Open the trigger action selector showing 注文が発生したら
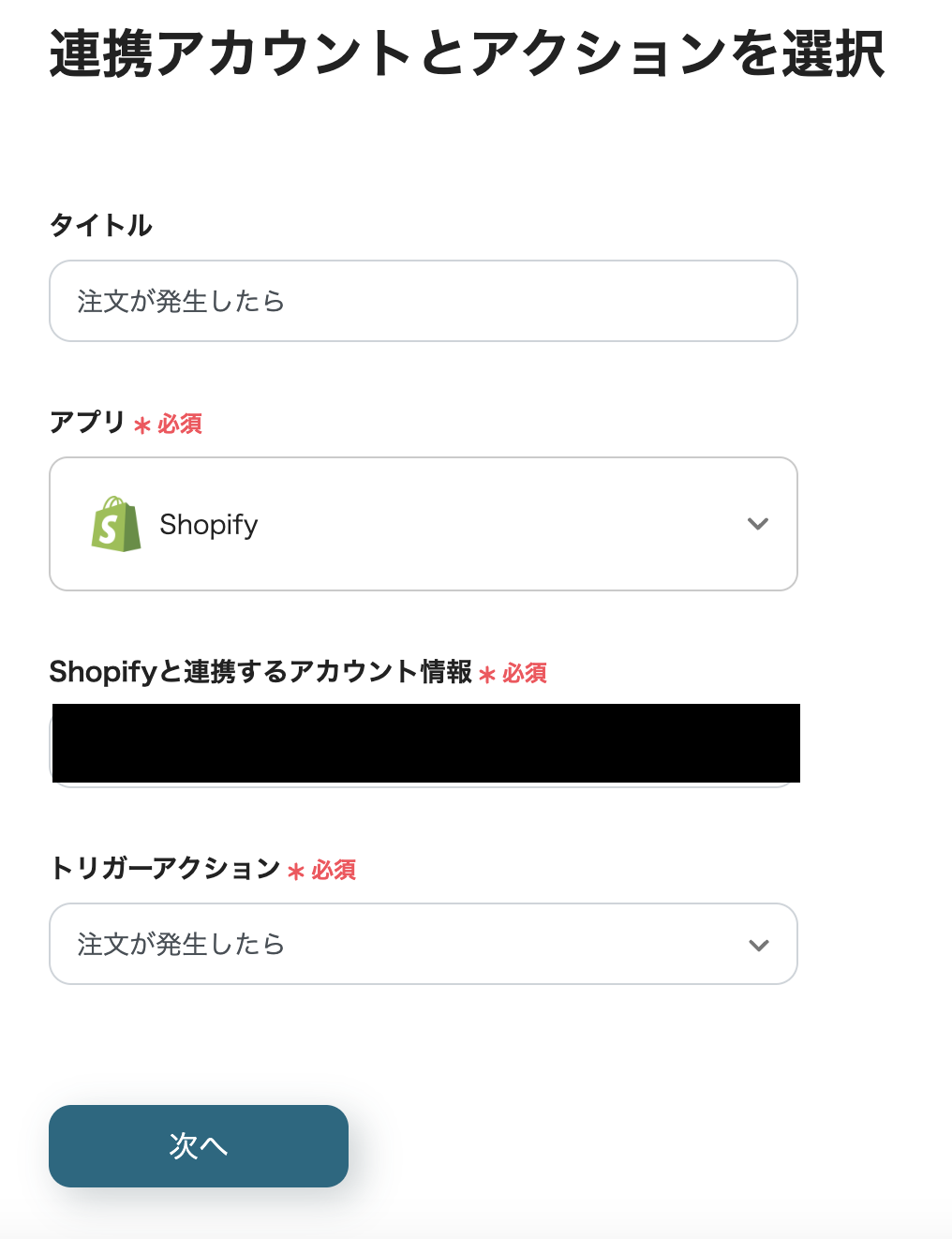The height and width of the screenshot is (1239, 952). 423,944
